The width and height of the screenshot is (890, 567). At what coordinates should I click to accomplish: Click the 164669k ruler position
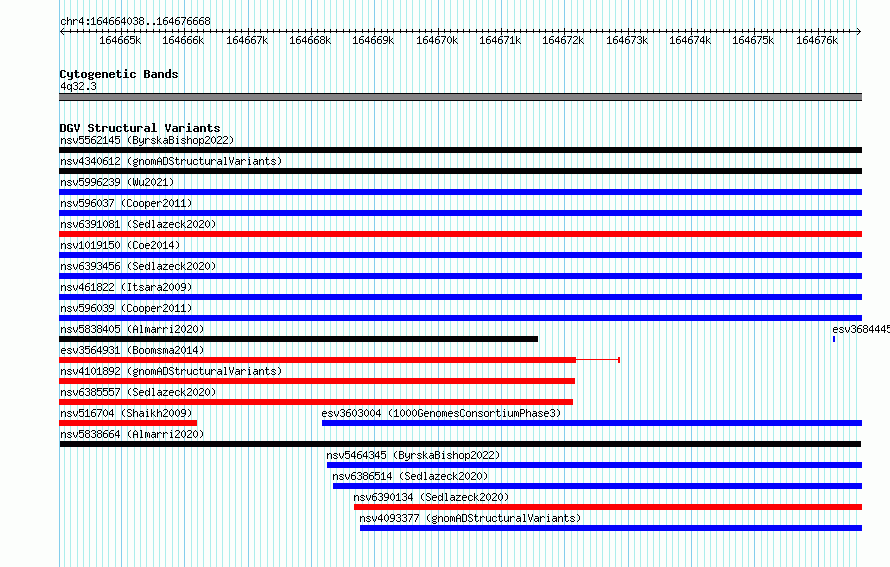[373, 40]
